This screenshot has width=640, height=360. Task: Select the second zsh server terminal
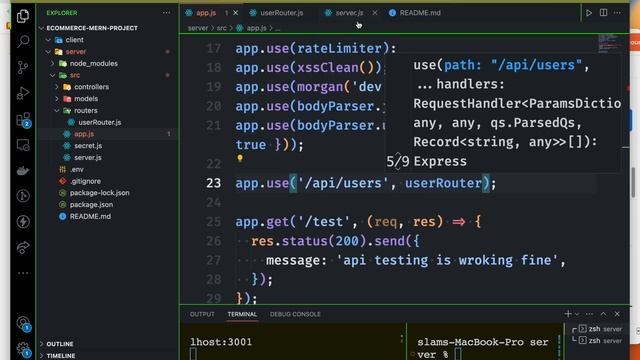[x=600, y=340]
